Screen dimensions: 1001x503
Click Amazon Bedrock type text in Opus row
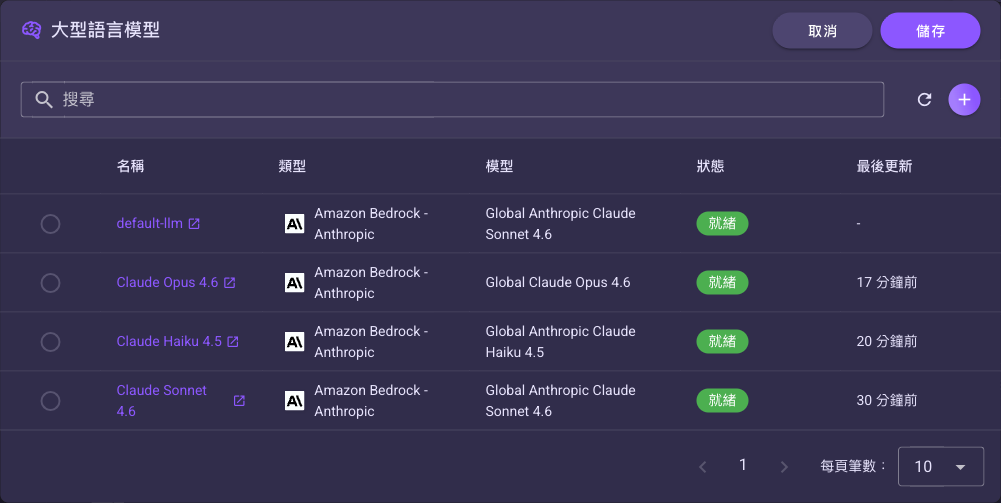(372, 283)
